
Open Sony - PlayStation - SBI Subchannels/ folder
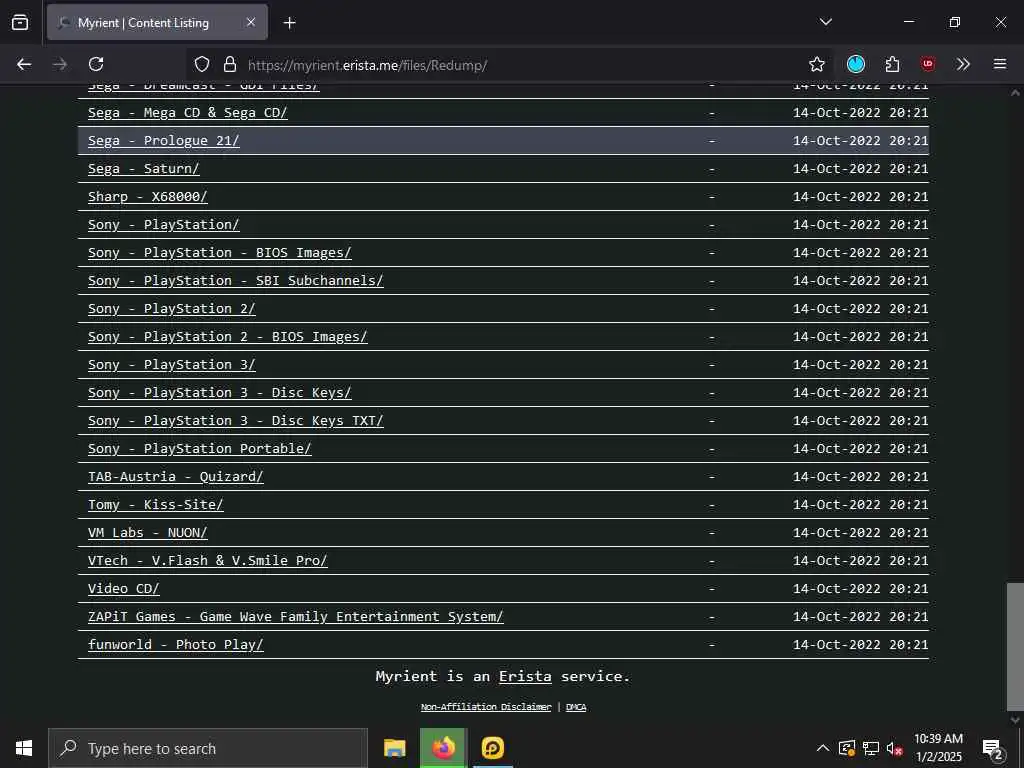pos(236,281)
